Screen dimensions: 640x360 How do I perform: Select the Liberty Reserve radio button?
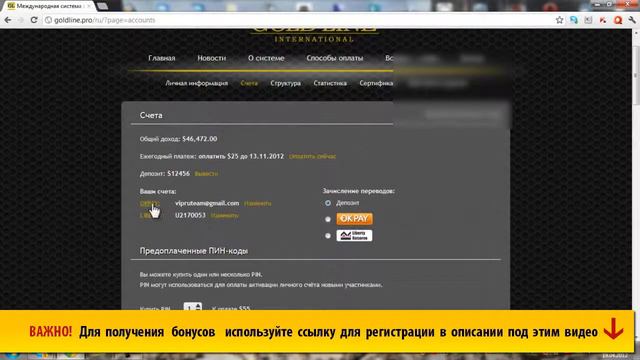pos(328,236)
